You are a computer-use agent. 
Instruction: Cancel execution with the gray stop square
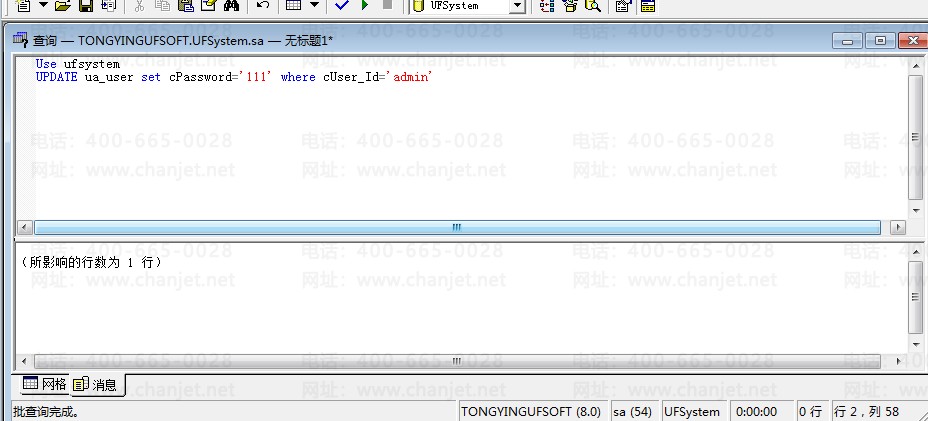[387, 5]
